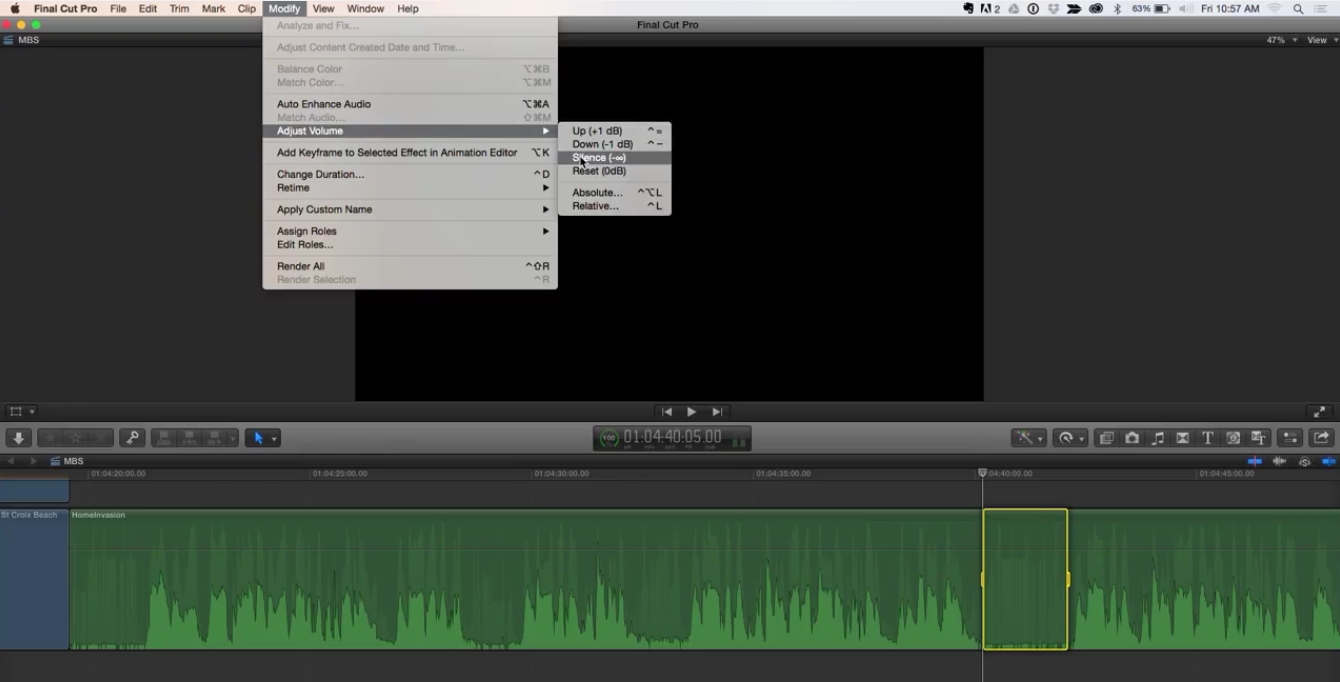This screenshot has width=1340, height=682.
Task: Go back in timeline history arrow
Action: (11, 461)
